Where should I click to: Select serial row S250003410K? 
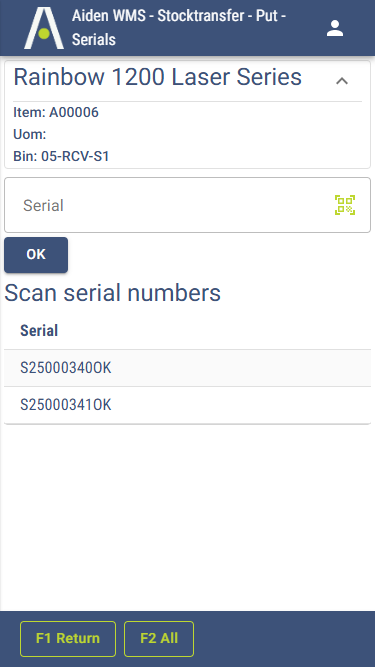[188, 405]
